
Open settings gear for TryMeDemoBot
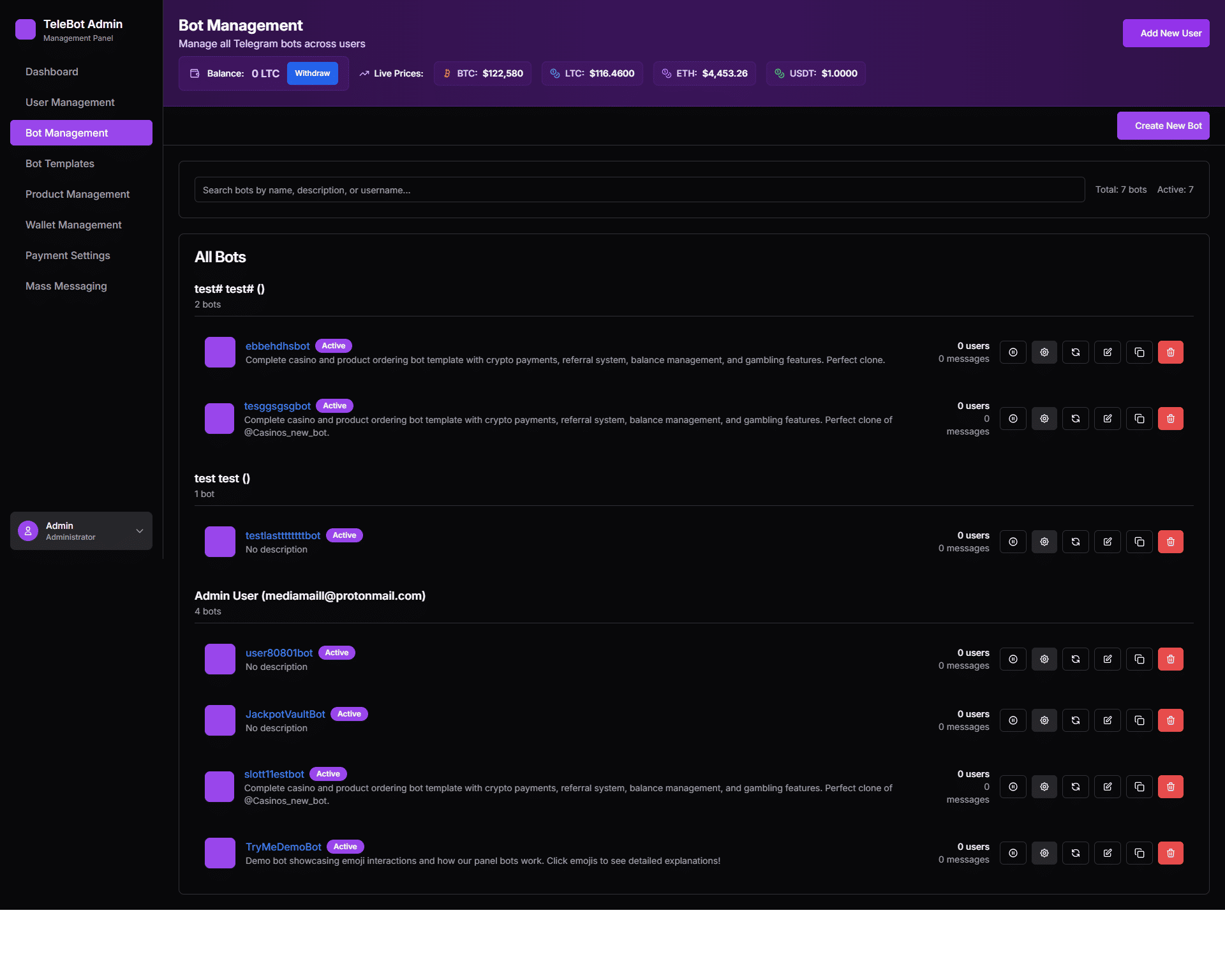[x=1044, y=853]
